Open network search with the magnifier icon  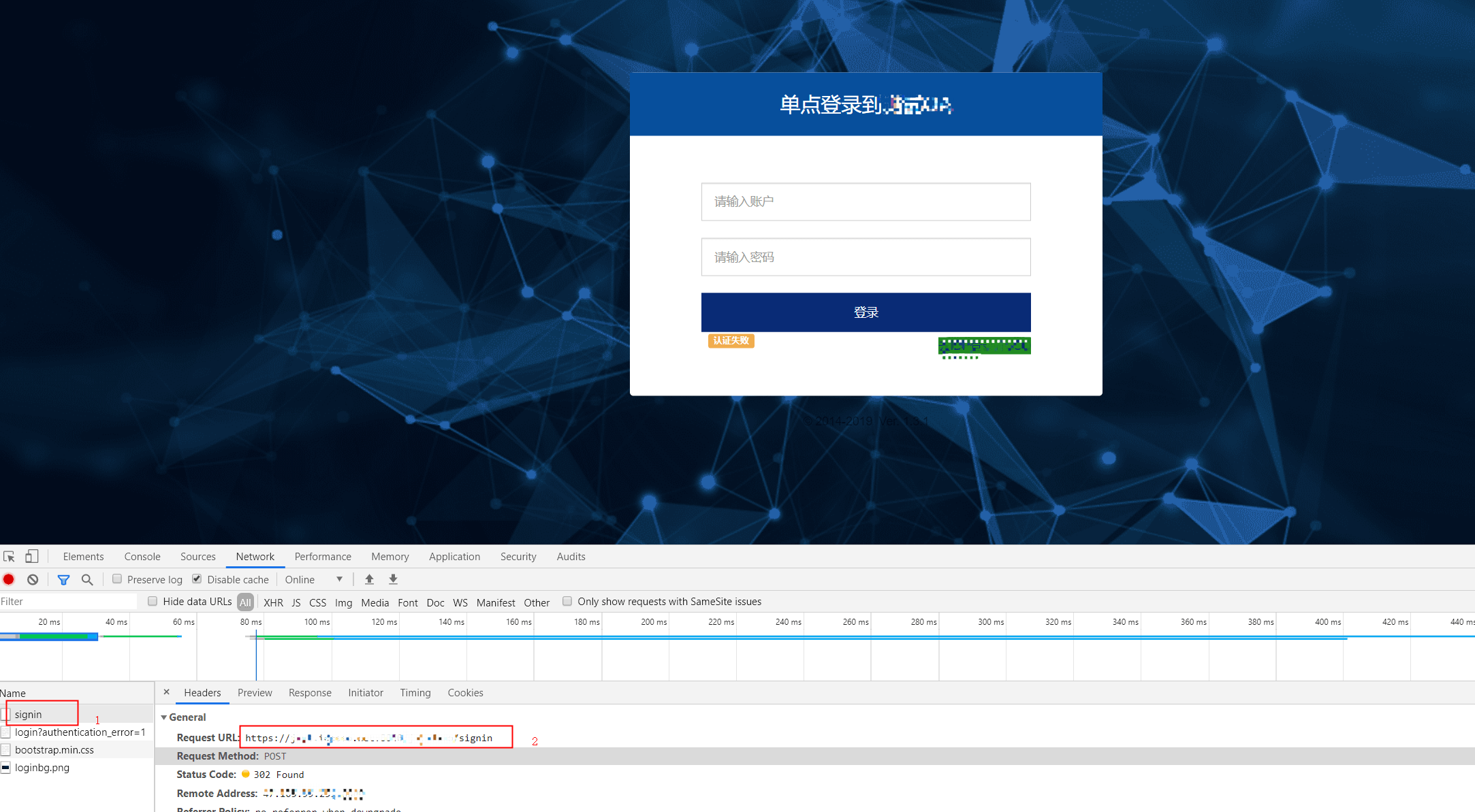(87, 579)
